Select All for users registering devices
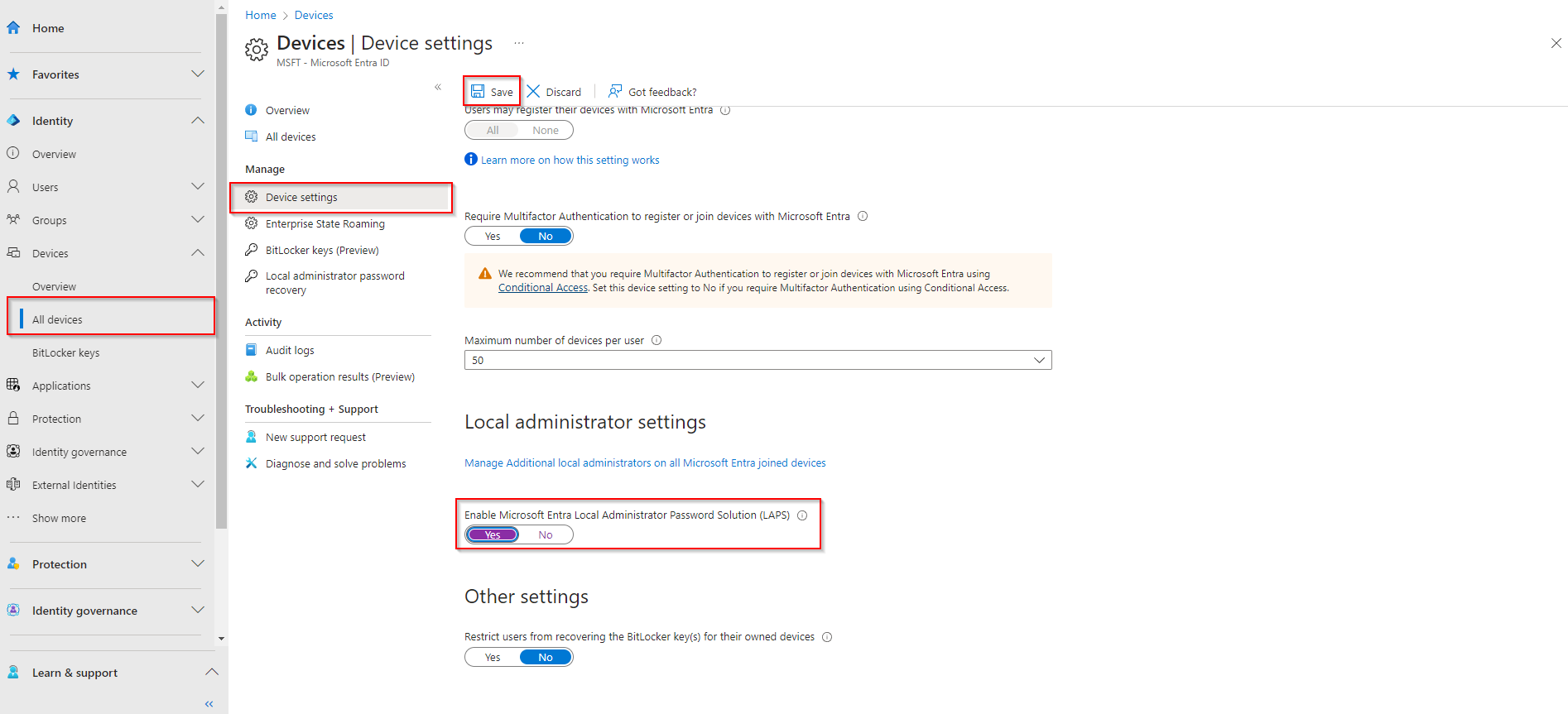 tap(493, 130)
